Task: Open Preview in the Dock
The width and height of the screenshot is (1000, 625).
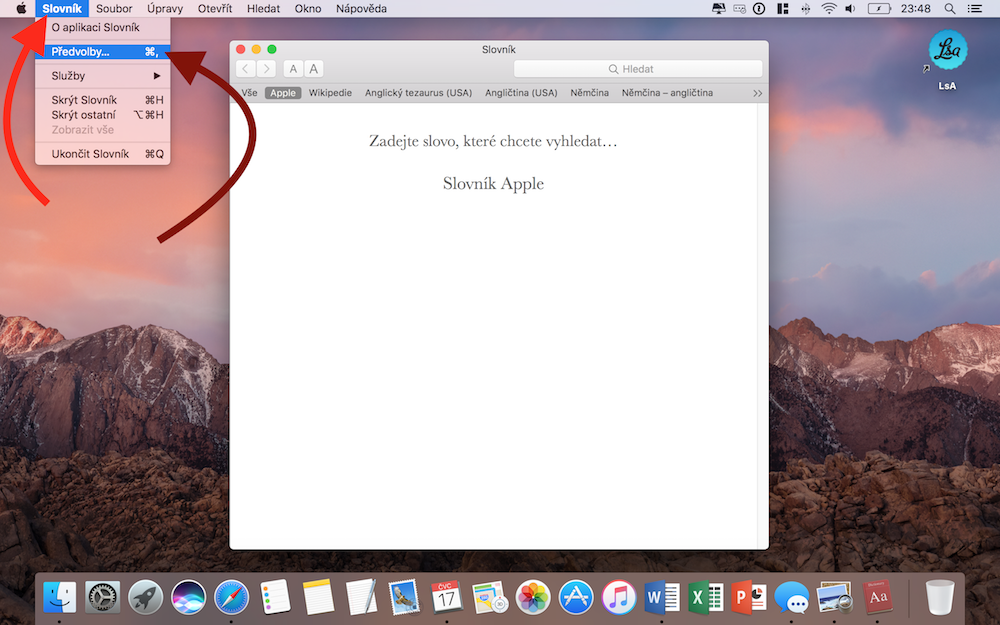Action: click(x=834, y=598)
